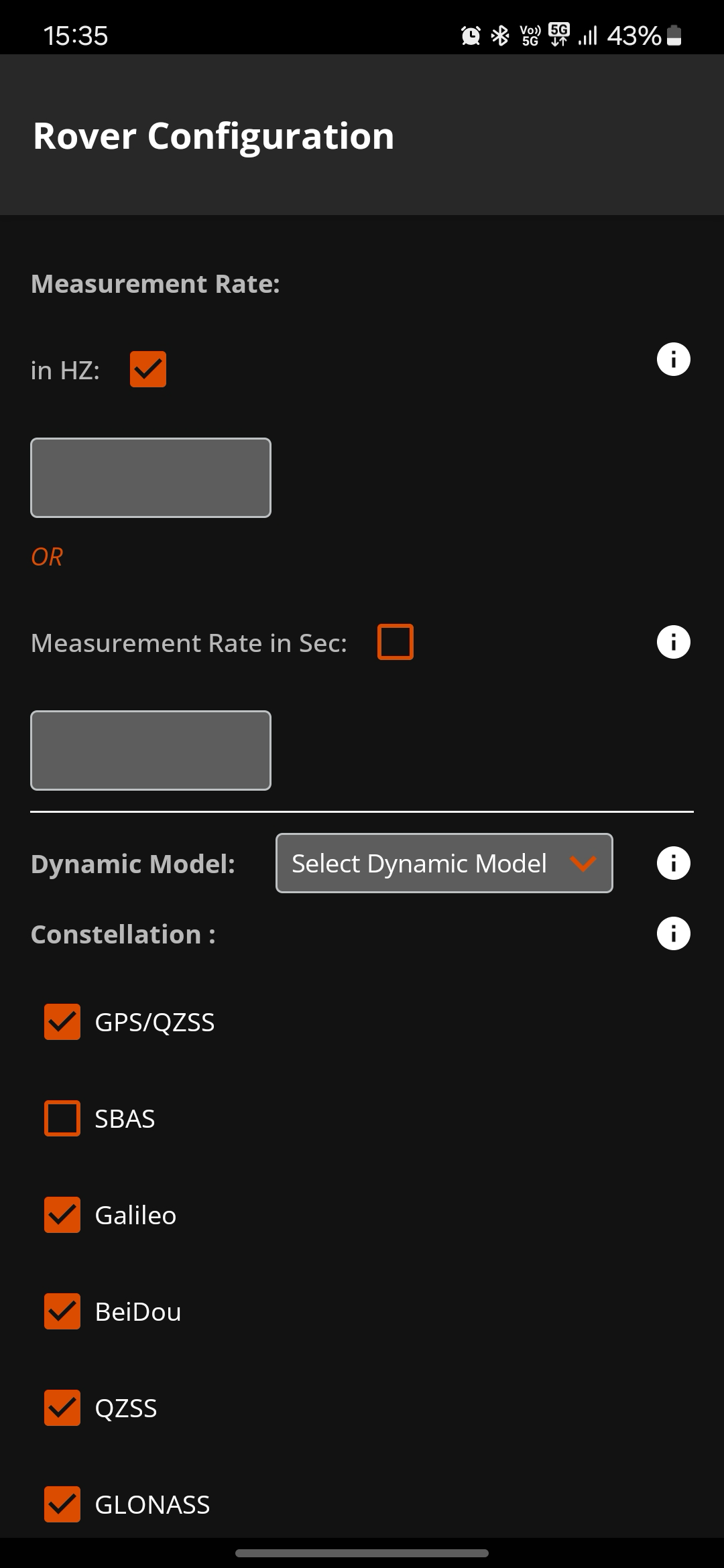The height and width of the screenshot is (1568, 724).
Task: Enable Measurement Rate in Sec checkbox
Action: click(x=396, y=642)
